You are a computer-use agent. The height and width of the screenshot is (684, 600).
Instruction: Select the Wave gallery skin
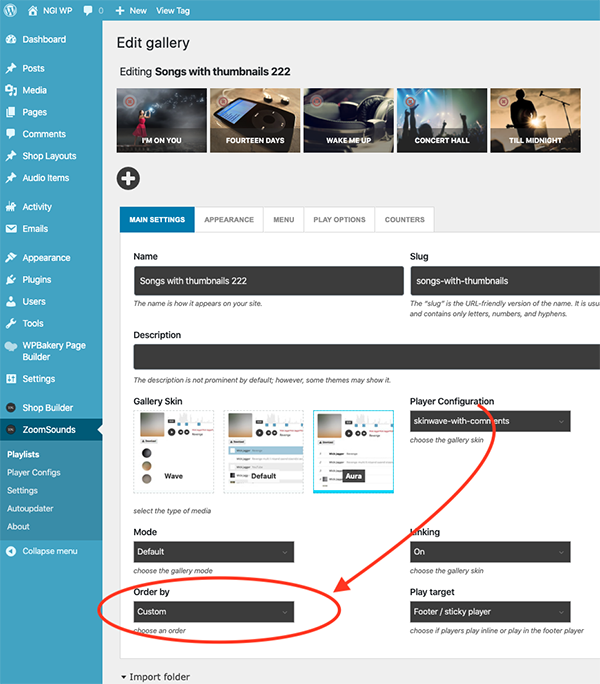(x=174, y=451)
